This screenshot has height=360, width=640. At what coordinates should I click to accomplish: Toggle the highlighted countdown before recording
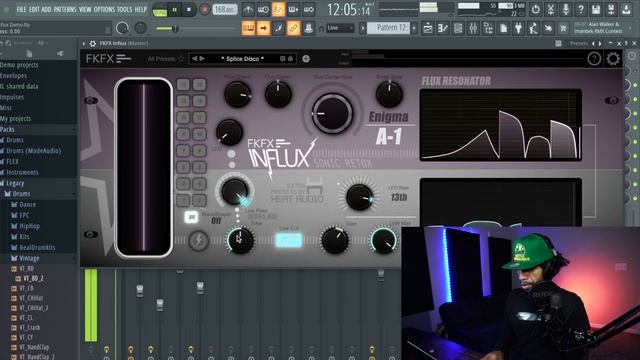(278, 9)
